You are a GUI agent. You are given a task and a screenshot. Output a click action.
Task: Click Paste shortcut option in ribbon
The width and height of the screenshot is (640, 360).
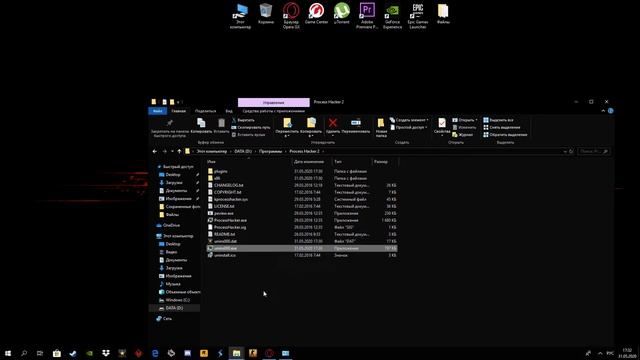pyautogui.click(x=249, y=135)
